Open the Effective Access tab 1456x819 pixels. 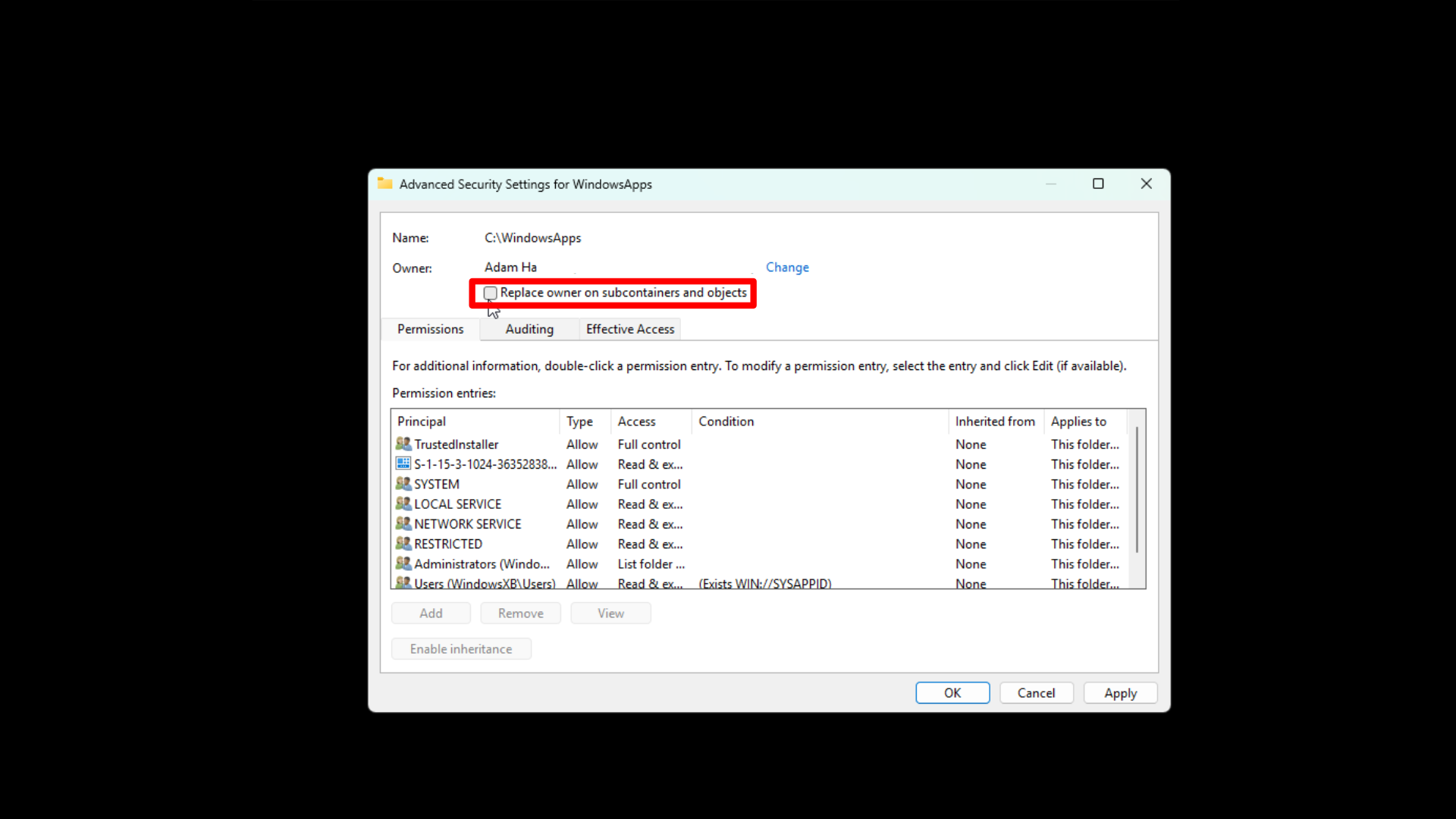pyautogui.click(x=629, y=328)
